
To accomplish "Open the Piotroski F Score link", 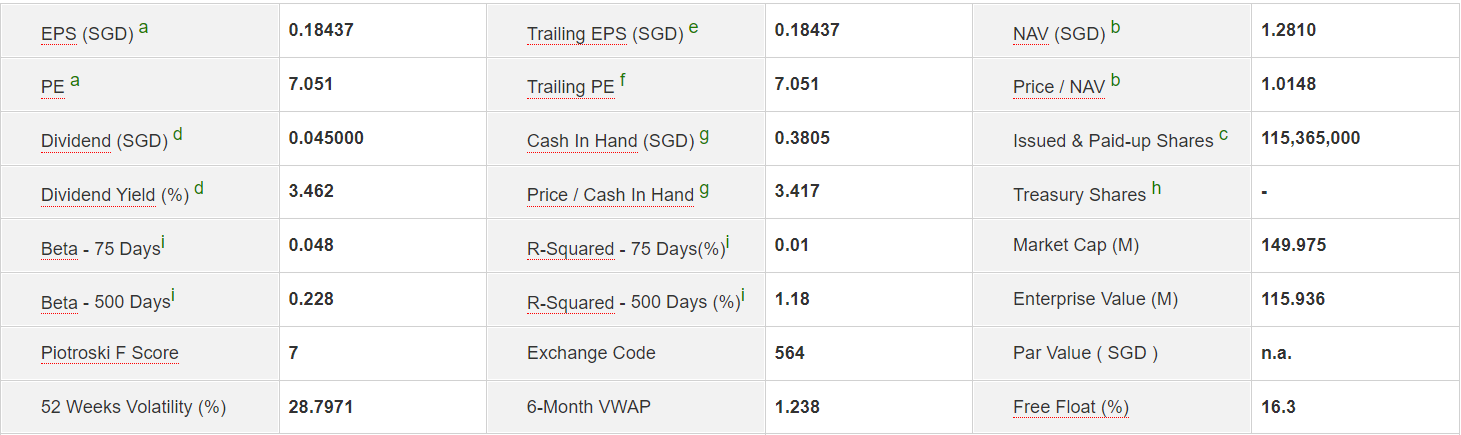I will click(110, 353).
